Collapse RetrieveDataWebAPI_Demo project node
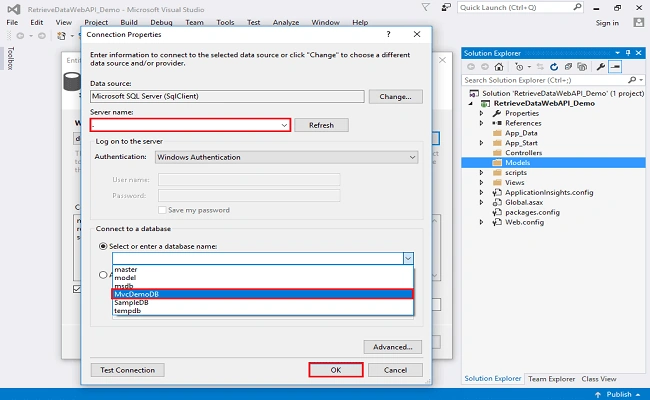This screenshot has height=400, width=650. click(x=471, y=104)
